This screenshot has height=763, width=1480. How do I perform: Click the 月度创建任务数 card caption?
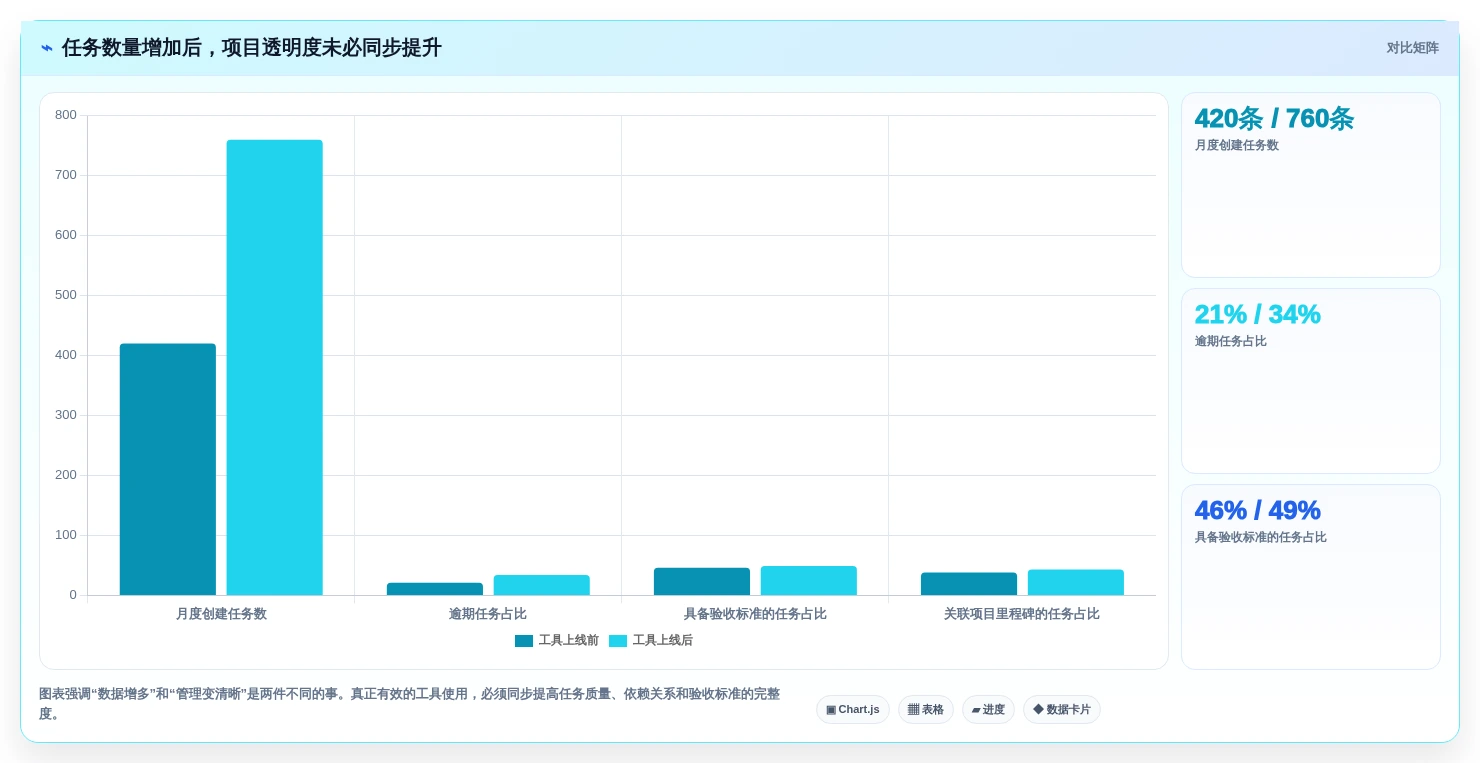1236,145
